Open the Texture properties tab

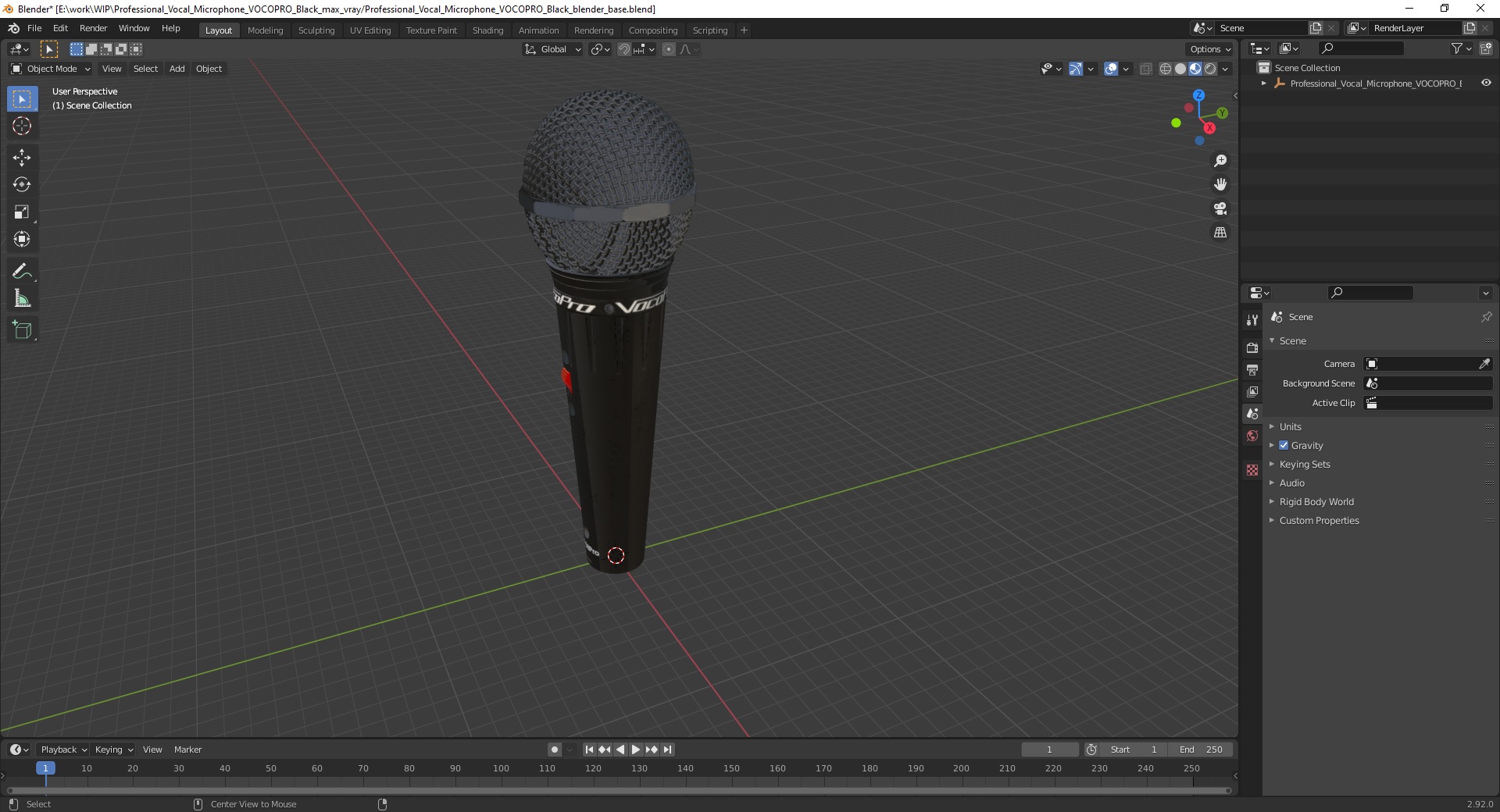tap(1252, 470)
